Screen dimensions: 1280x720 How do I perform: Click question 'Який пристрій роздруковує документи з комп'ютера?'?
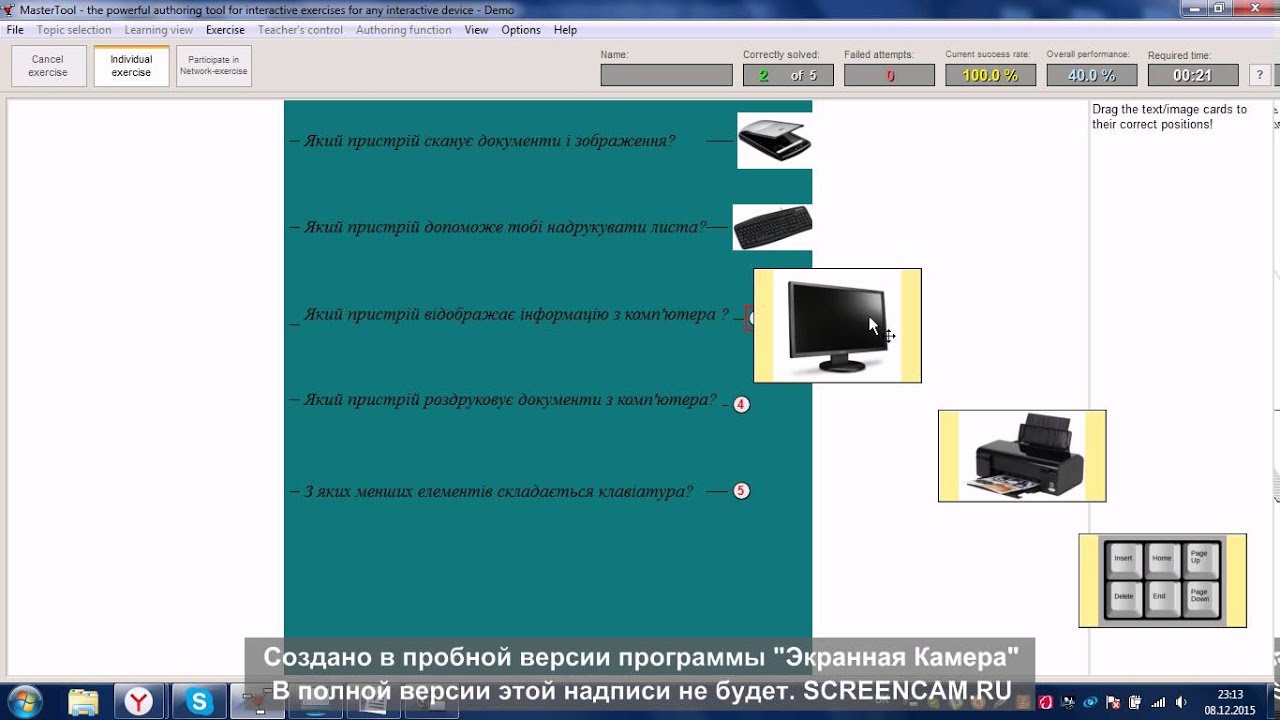pyautogui.click(x=510, y=400)
